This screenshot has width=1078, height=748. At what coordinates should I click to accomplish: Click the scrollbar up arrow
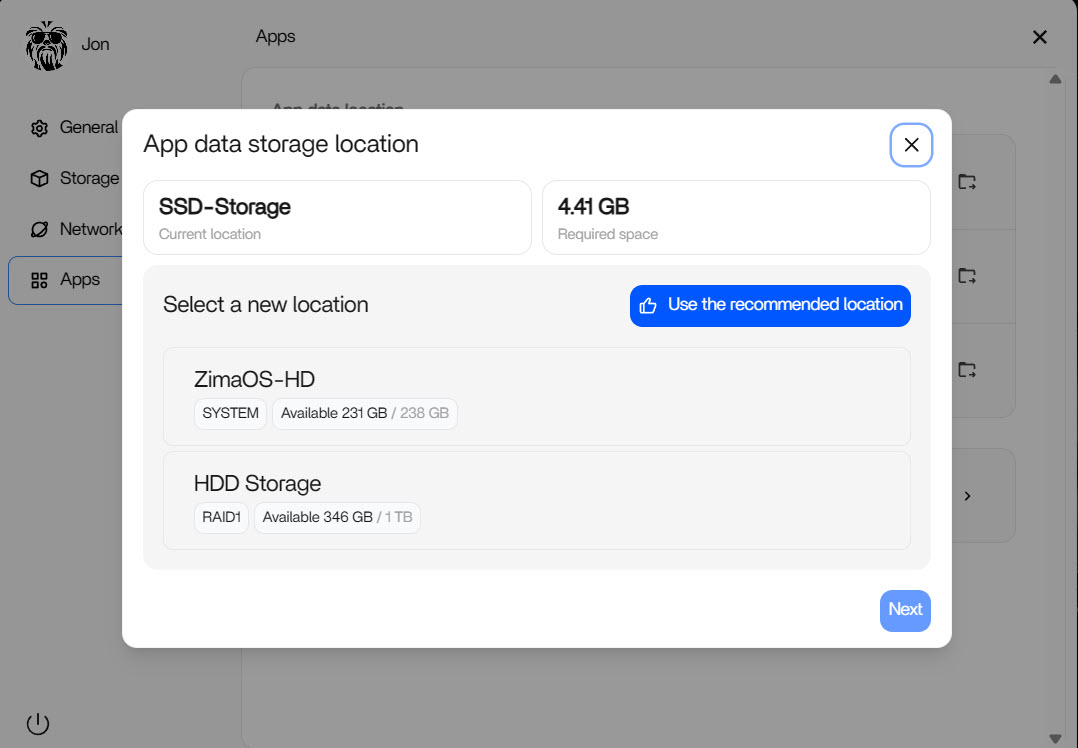[x=1055, y=80]
